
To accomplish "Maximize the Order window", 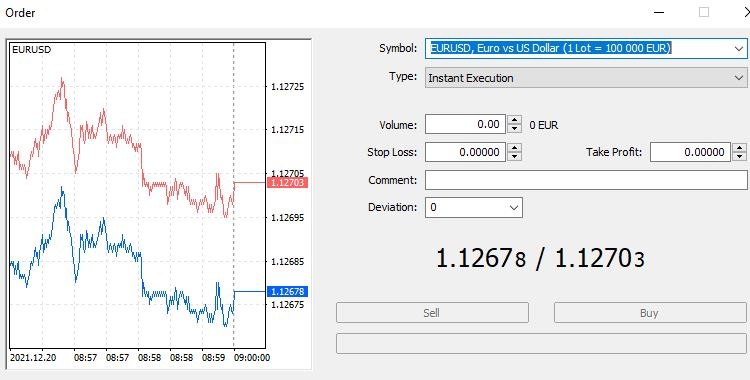I will [x=704, y=12].
